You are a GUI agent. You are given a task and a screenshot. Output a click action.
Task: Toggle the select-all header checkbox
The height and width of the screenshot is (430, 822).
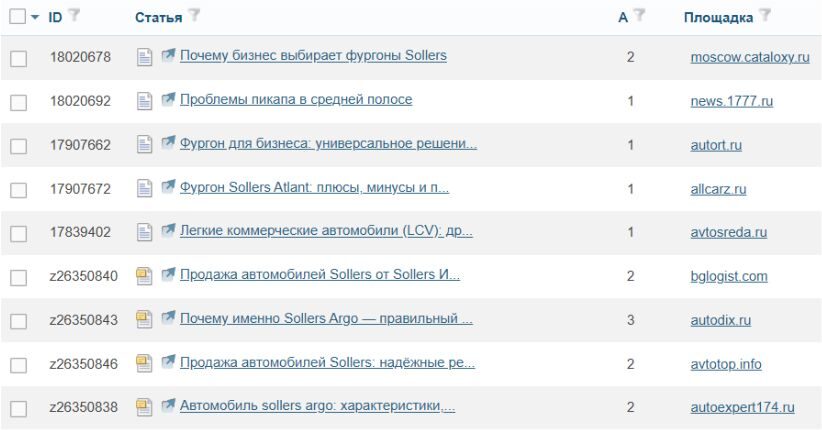(x=17, y=17)
